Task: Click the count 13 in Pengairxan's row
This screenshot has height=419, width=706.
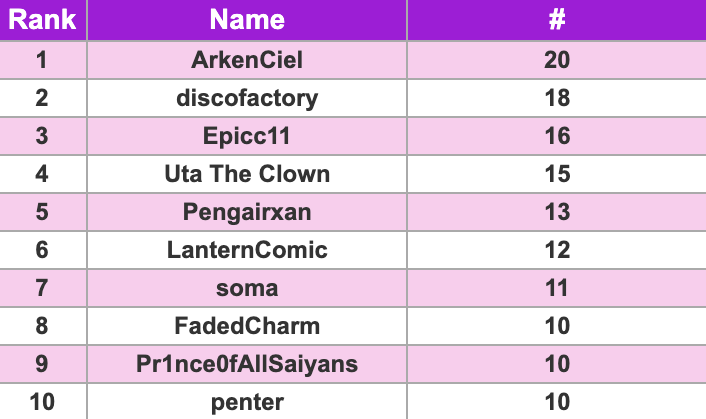Action: 558,212
